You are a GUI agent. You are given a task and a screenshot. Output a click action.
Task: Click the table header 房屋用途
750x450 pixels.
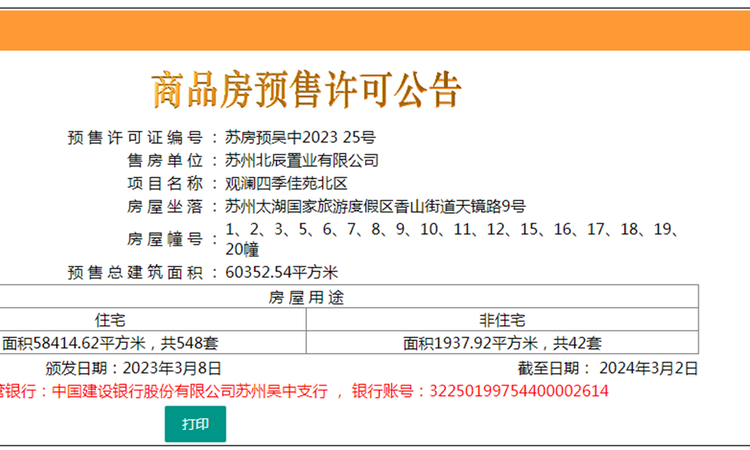pos(306,297)
